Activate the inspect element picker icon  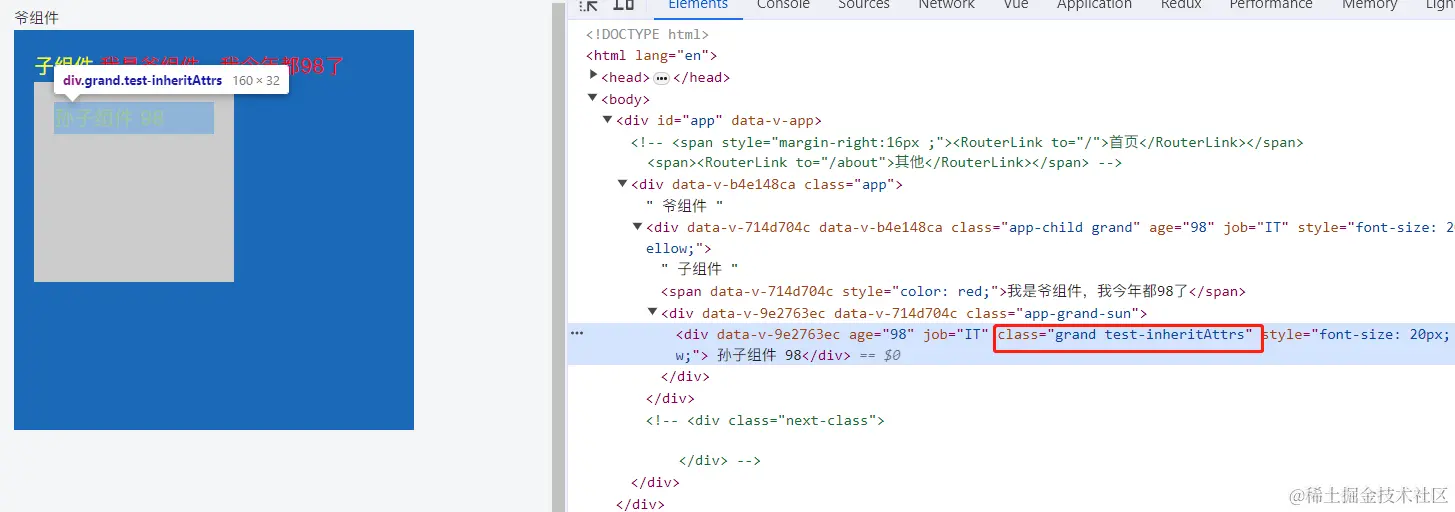(590, 5)
